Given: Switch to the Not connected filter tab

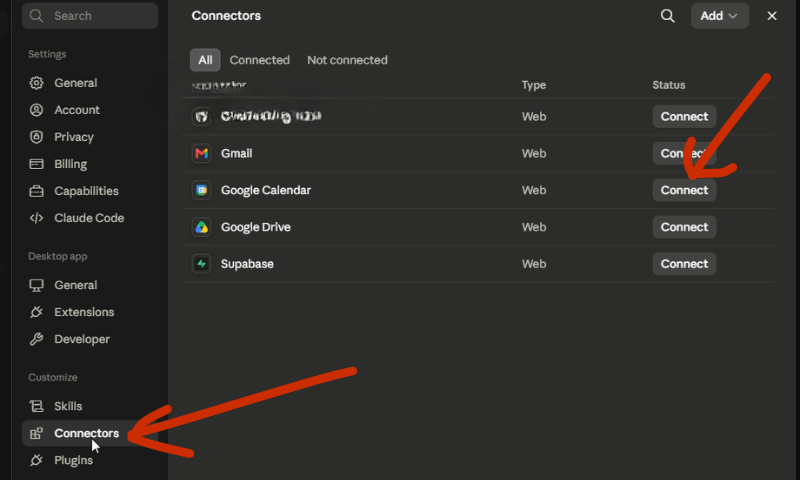Looking at the screenshot, I should click(x=347, y=60).
